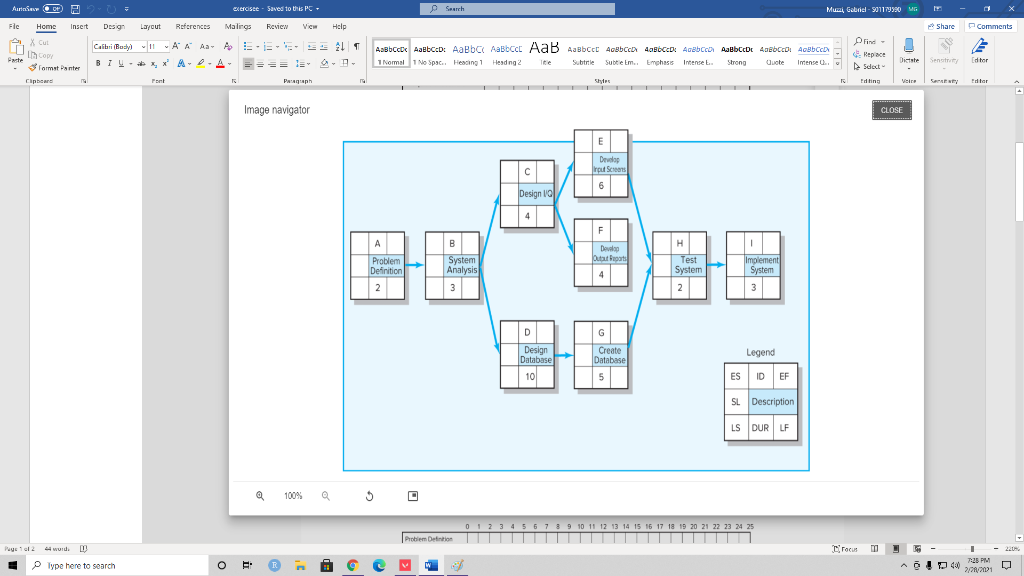Zoom in on the image navigator
This screenshot has height=576, width=1024.
tap(260, 496)
